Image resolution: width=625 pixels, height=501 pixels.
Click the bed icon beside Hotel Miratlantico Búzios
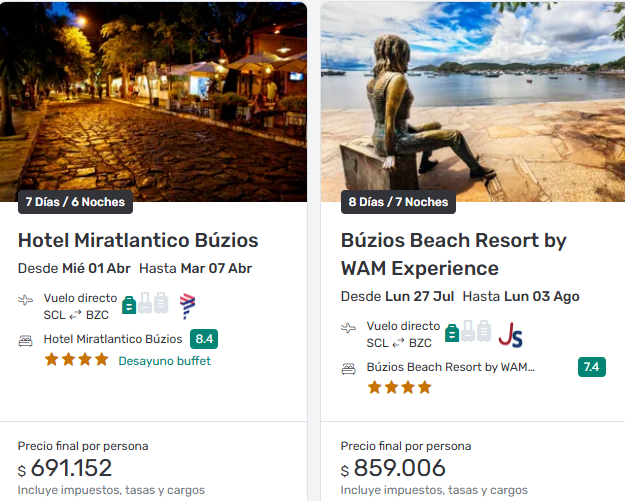(x=26, y=340)
